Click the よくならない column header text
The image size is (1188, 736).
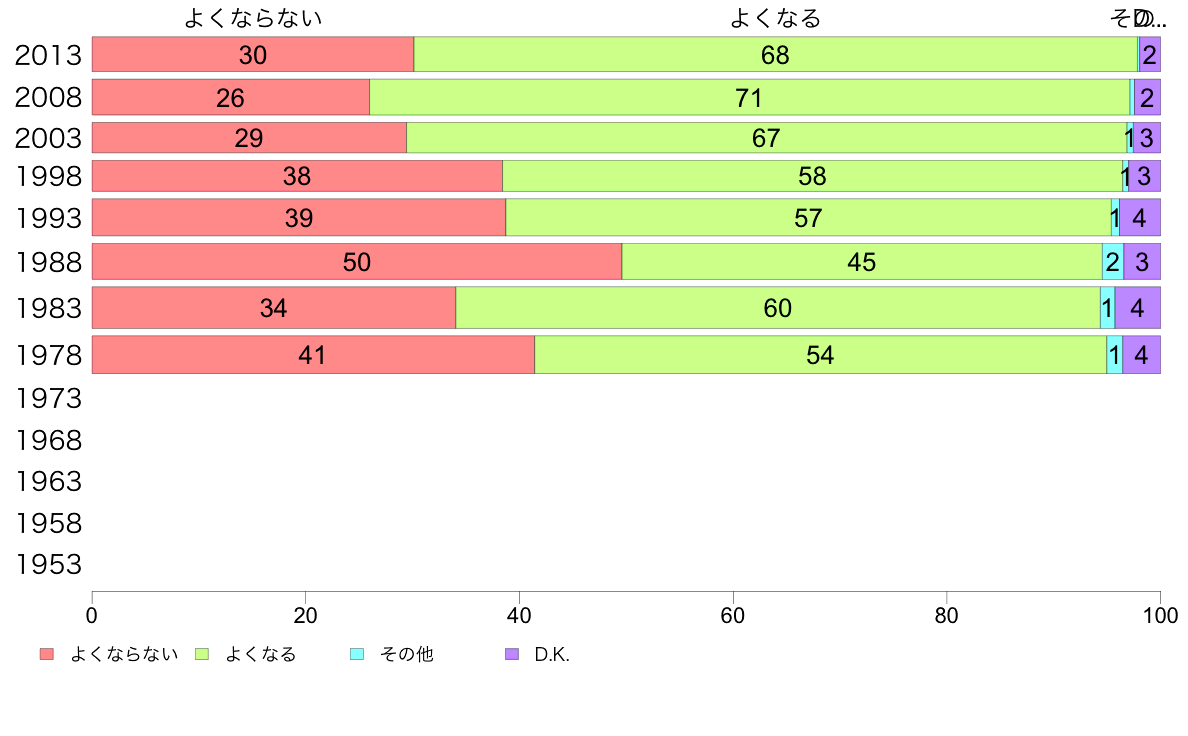(253, 18)
